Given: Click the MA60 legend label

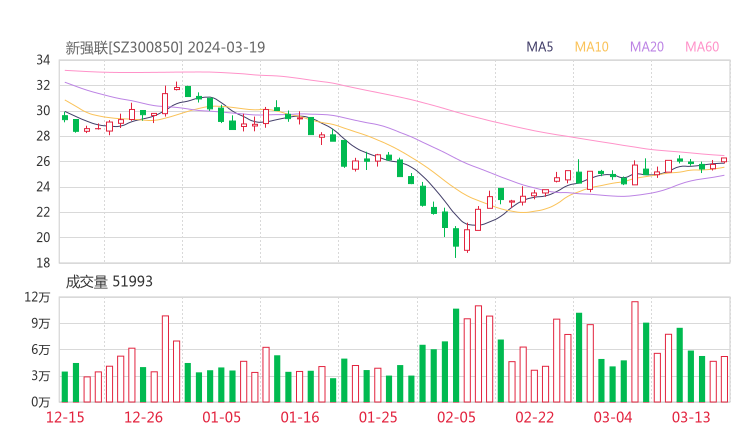Looking at the screenshot, I should click(x=702, y=47).
